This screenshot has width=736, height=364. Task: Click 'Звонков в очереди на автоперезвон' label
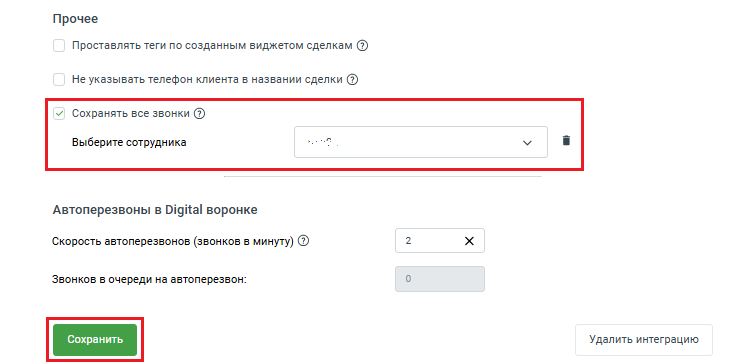click(149, 279)
